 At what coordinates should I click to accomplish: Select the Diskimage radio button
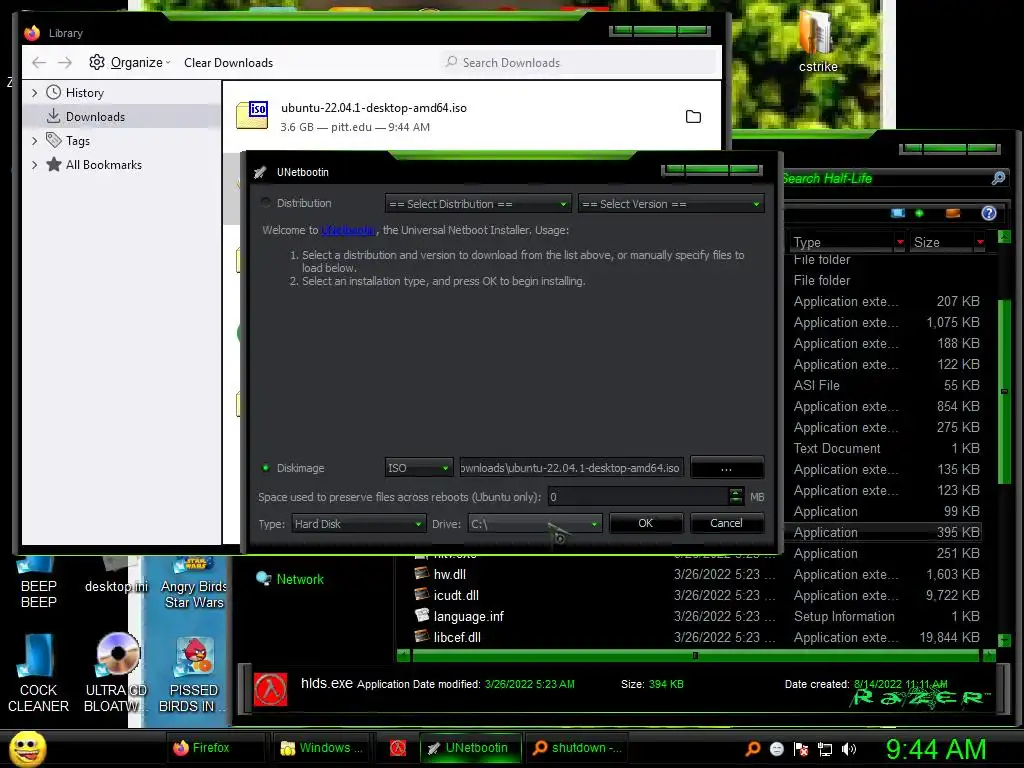click(266, 468)
